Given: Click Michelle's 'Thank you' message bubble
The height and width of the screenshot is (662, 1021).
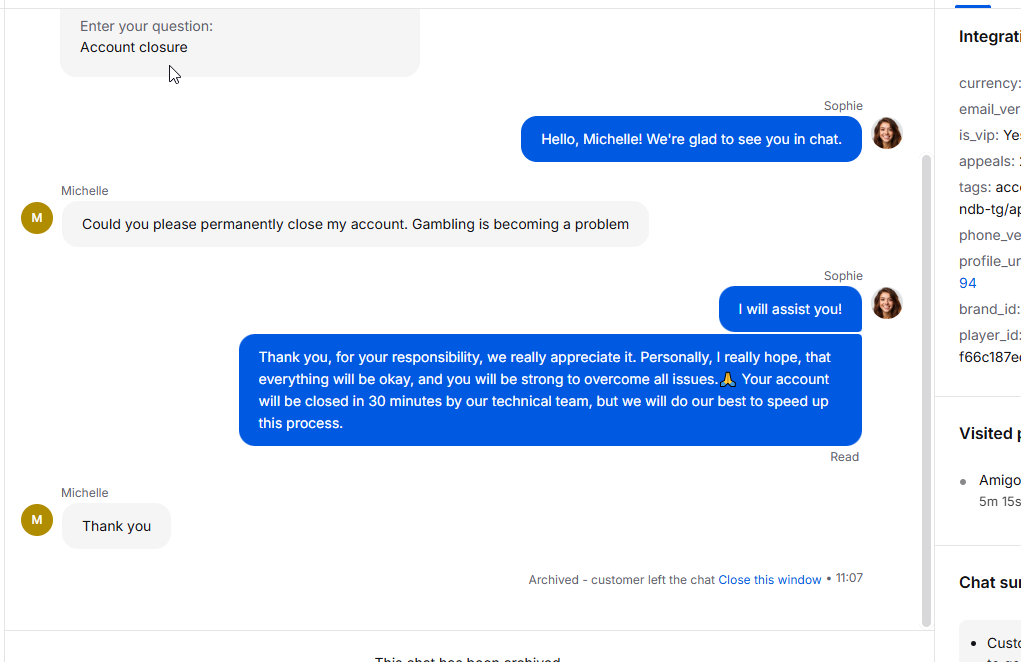Looking at the screenshot, I should [117, 526].
